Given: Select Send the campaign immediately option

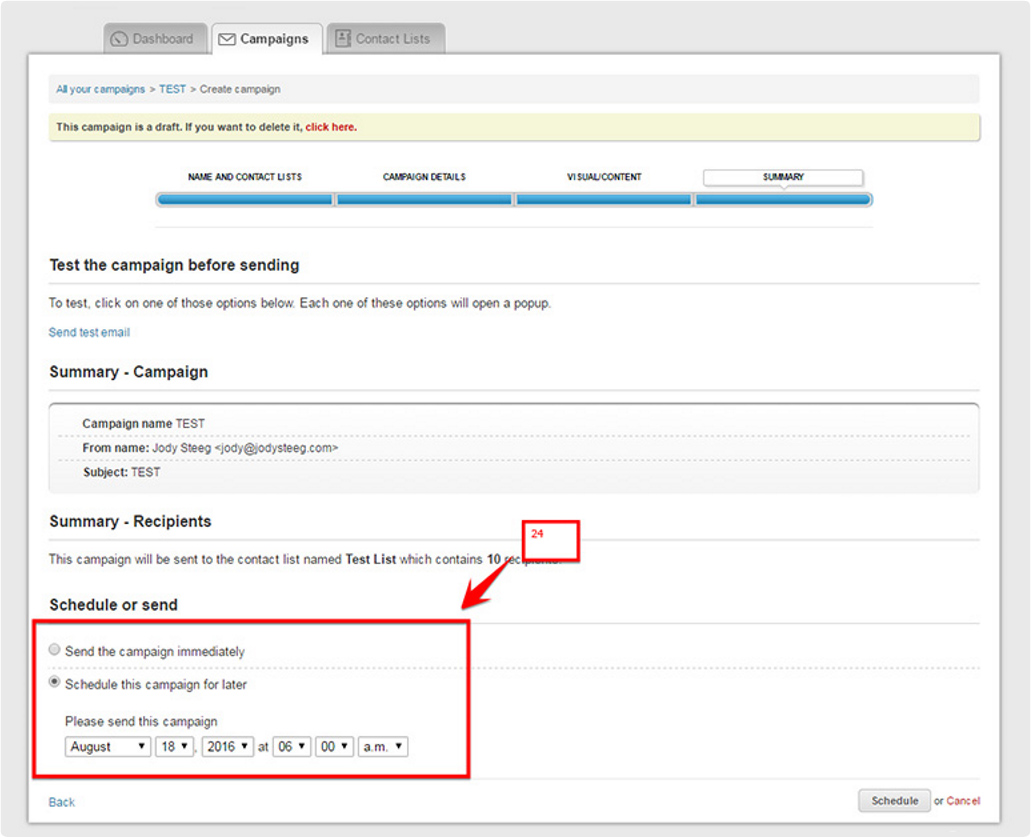Looking at the screenshot, I should (x=55, y=650).
